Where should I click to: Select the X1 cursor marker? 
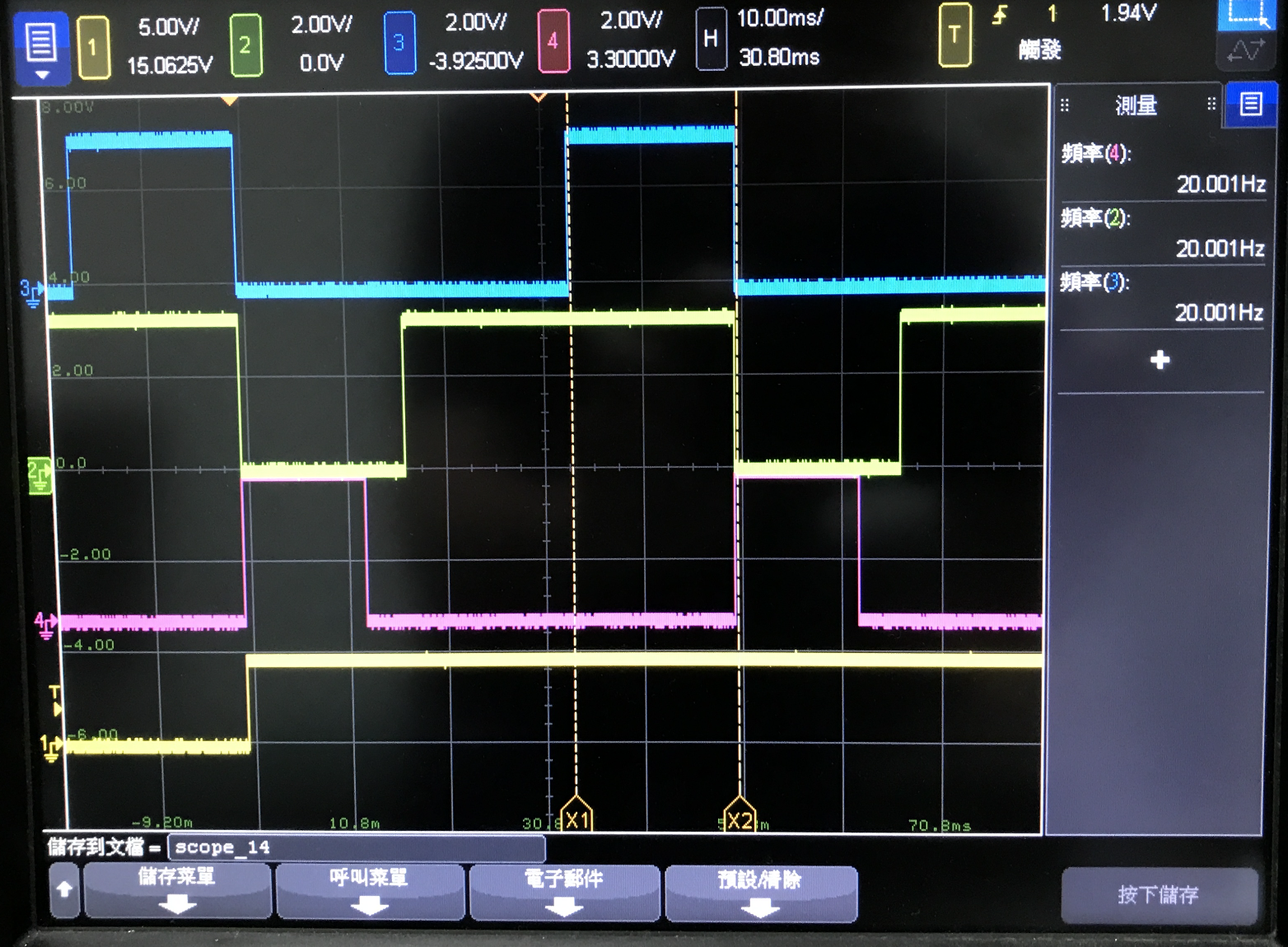pos(576,818)
